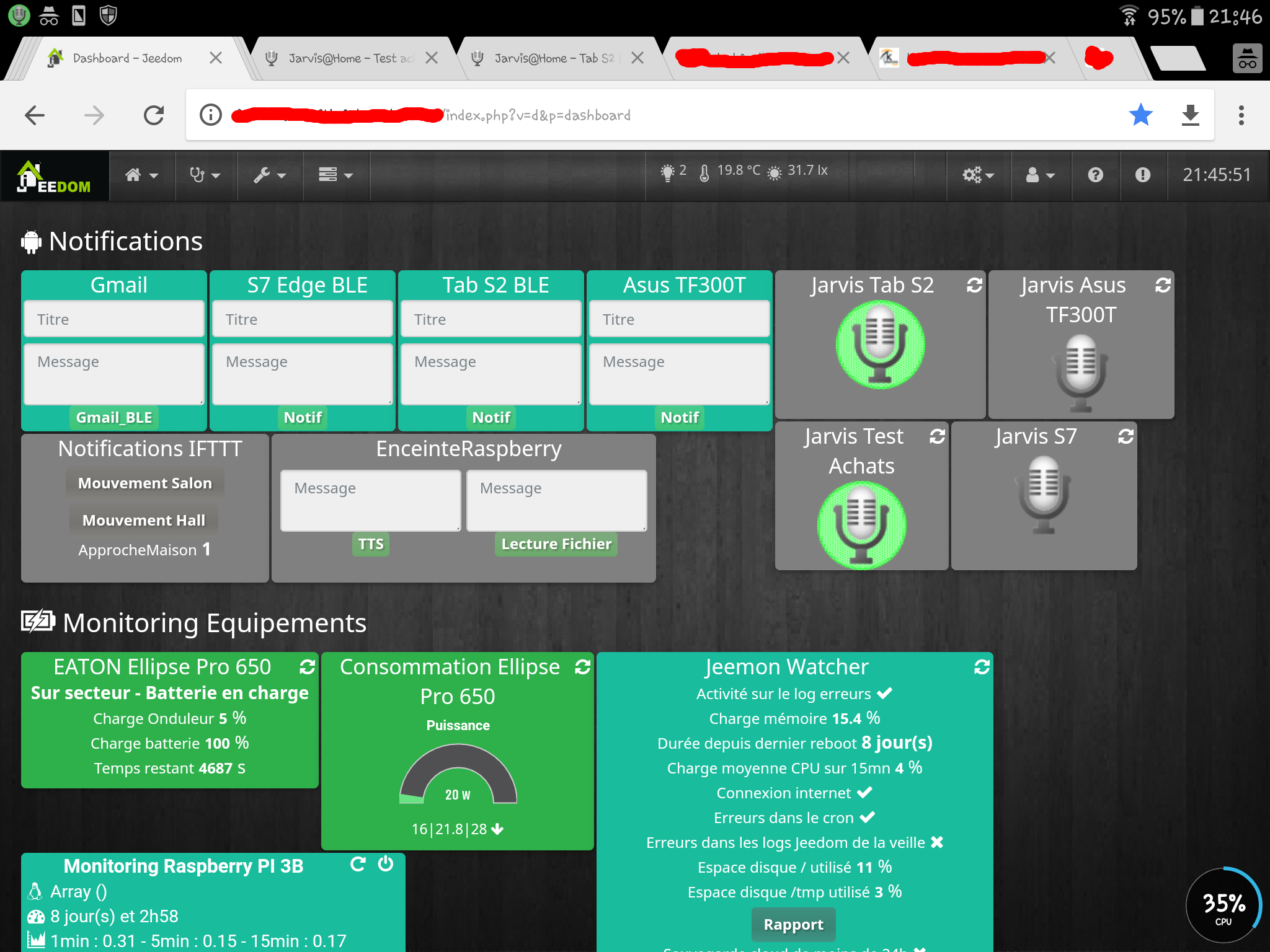Reload the page

tap(154, 115)
